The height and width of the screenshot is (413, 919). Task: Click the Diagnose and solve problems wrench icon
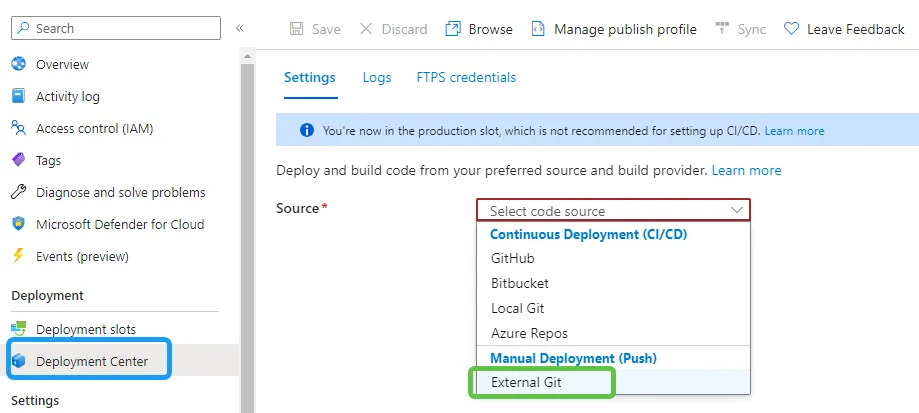[18, 193]
